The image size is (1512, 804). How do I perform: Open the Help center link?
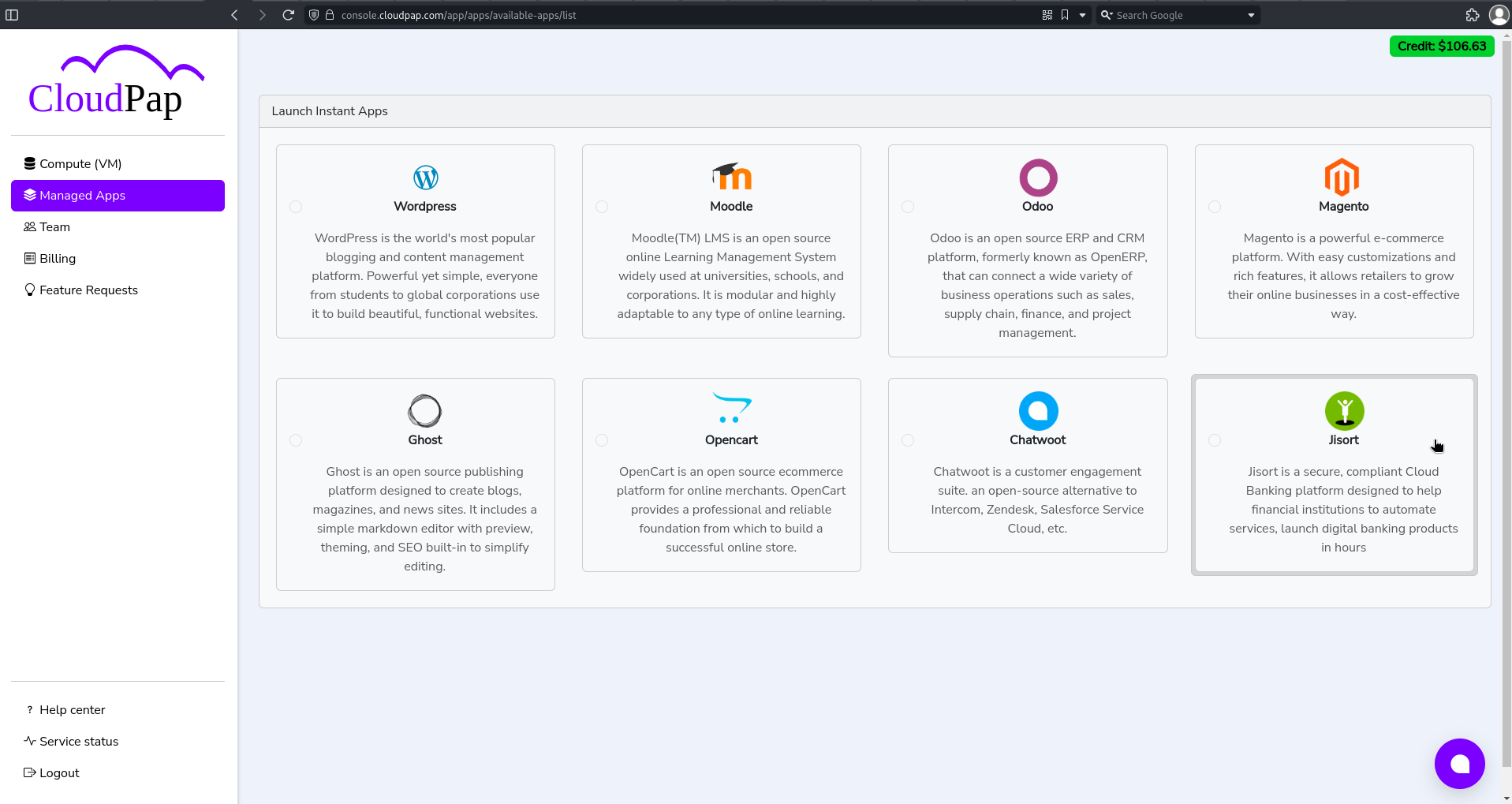point(73,709)
